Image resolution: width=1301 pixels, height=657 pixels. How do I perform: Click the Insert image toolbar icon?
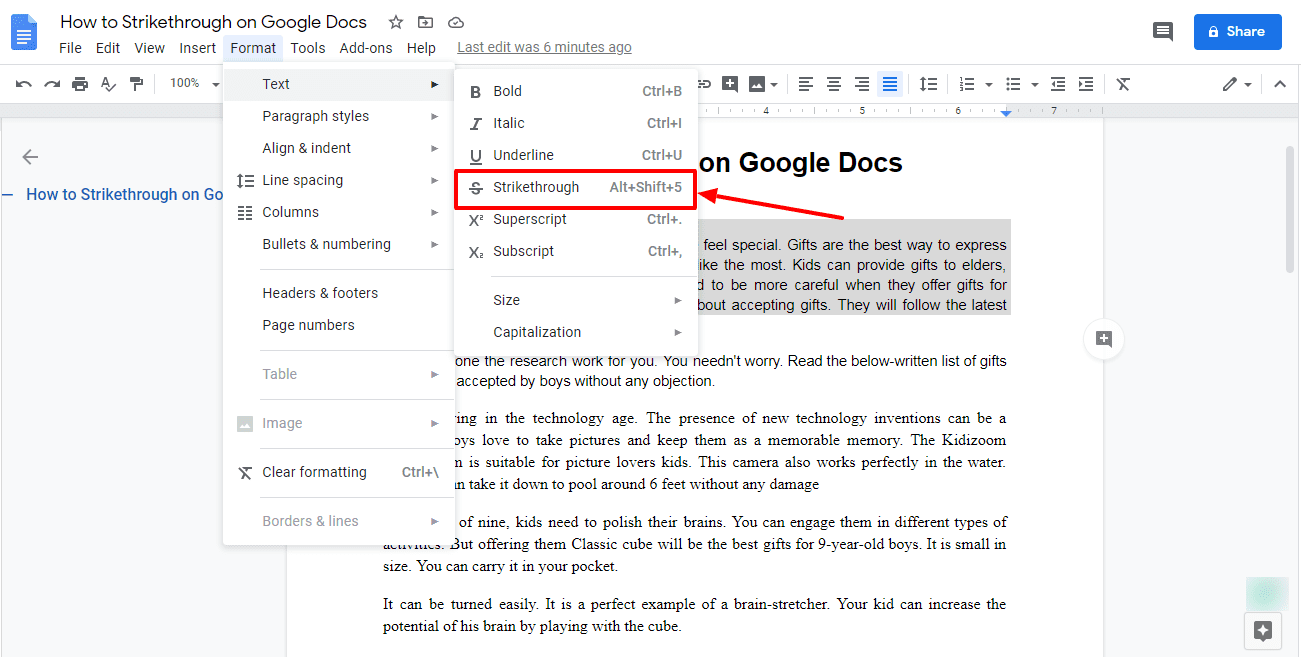[757, 84]
